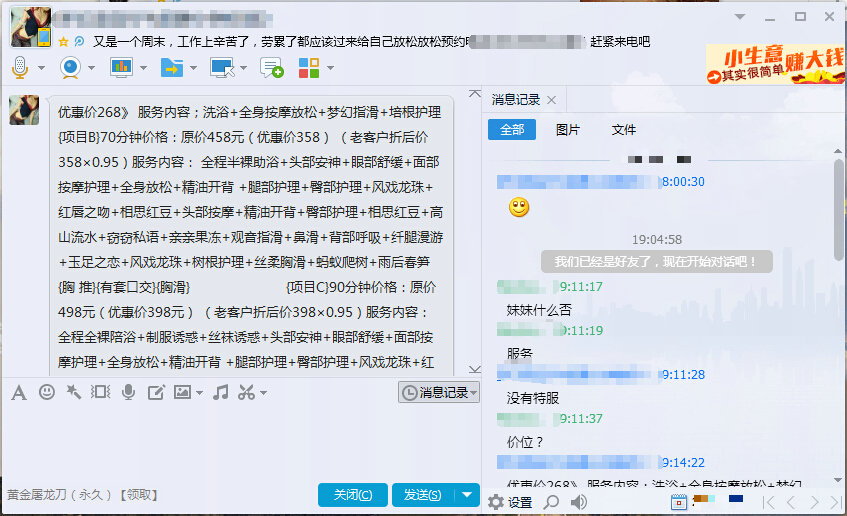Switch to the 图片 tab

(x=568, y=130)
